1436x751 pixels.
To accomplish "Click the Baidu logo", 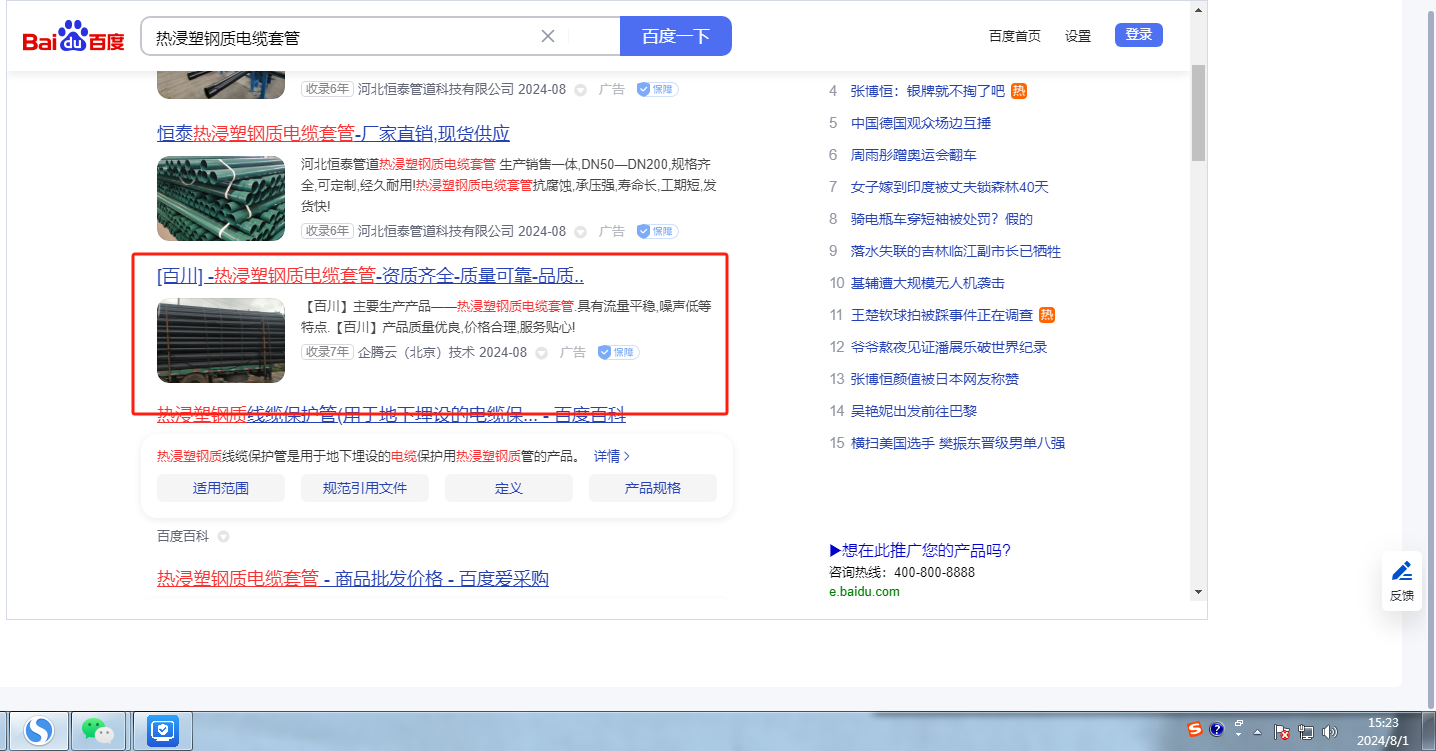I will point(74,37).
